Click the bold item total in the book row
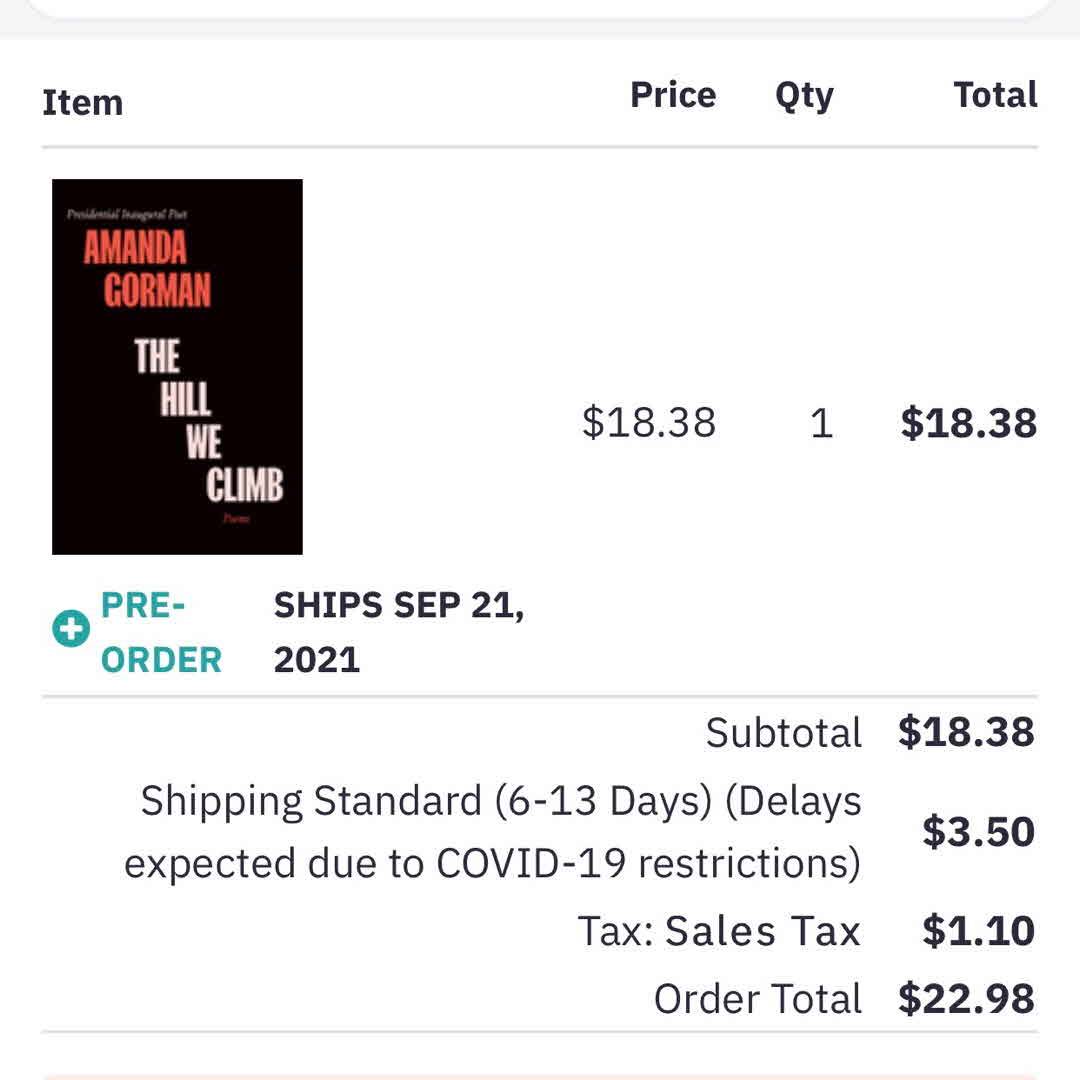 [x=968, y=423]
